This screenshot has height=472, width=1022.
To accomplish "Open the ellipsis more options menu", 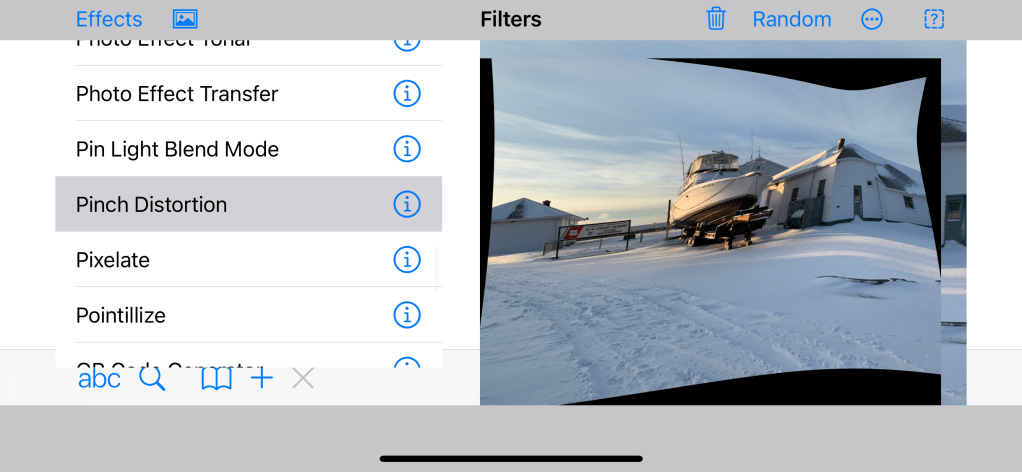I will 872,19.
